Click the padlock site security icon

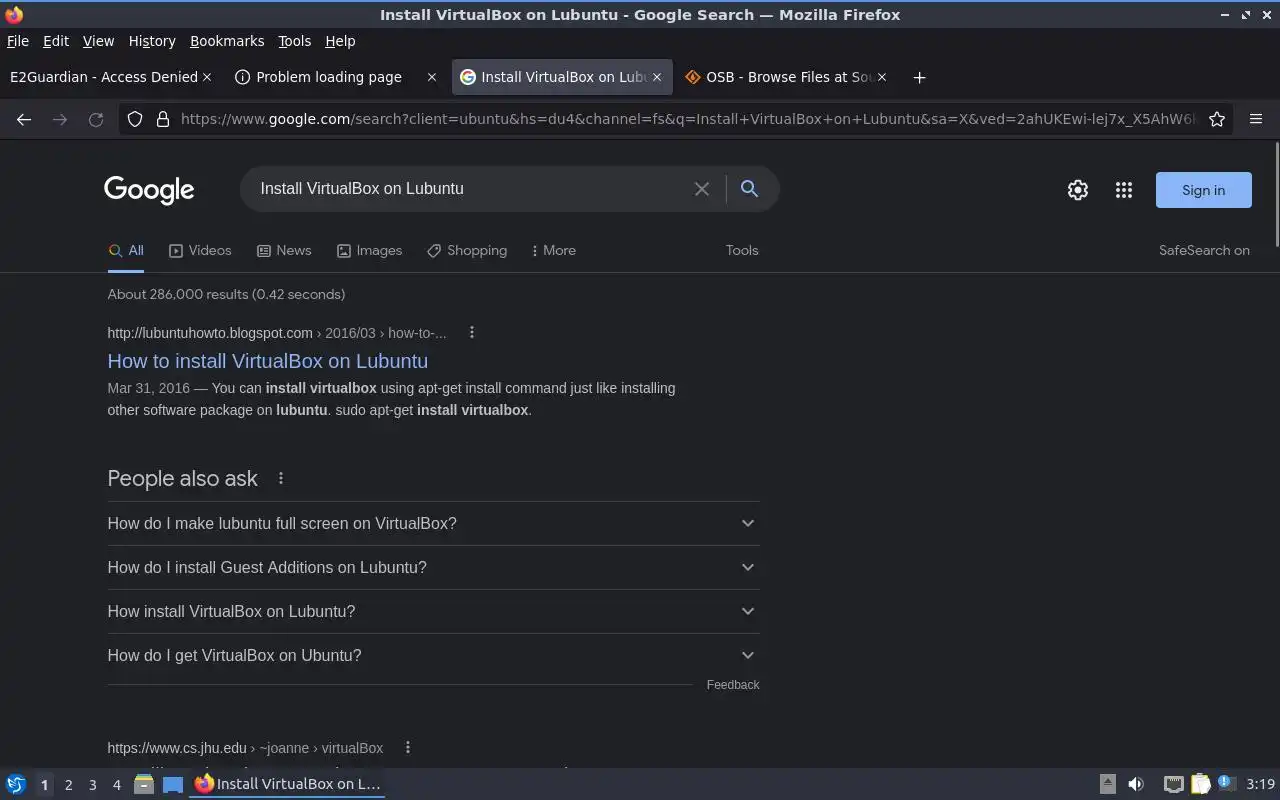(163, 119)
